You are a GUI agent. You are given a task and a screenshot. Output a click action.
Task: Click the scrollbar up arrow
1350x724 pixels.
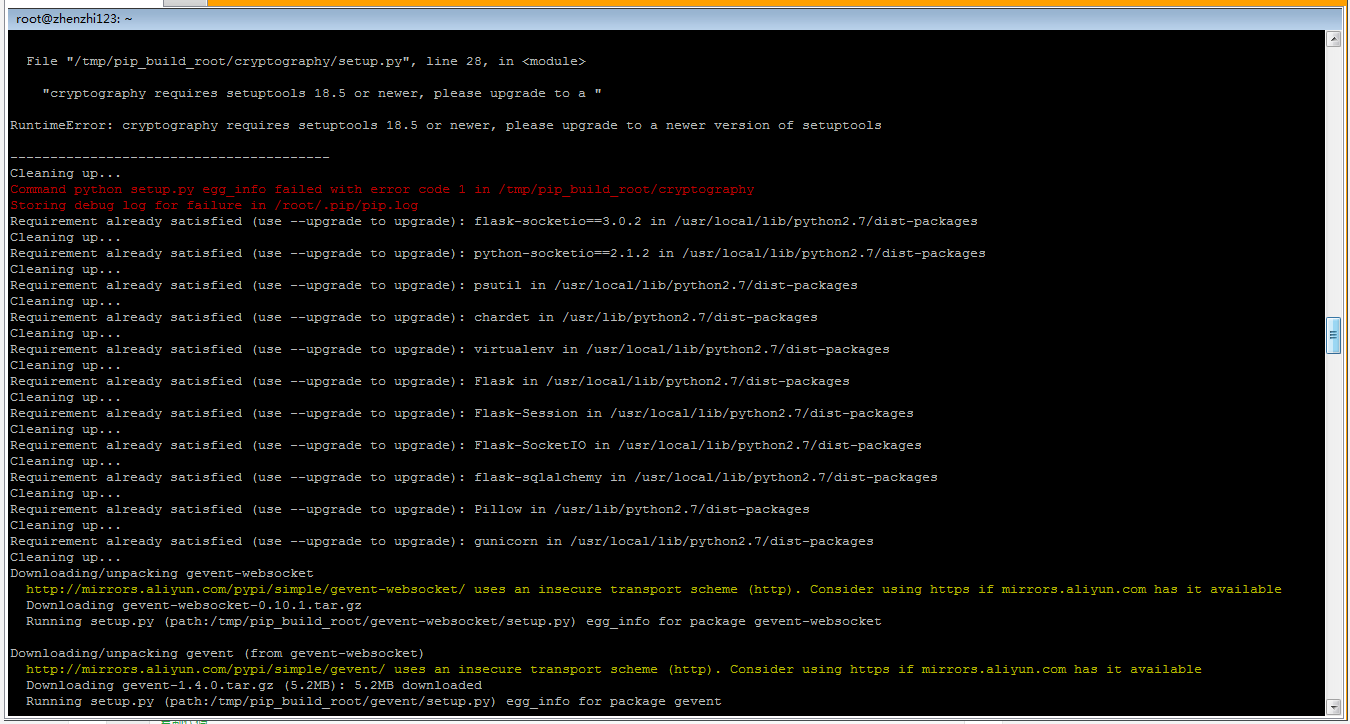click(1333, 39)
